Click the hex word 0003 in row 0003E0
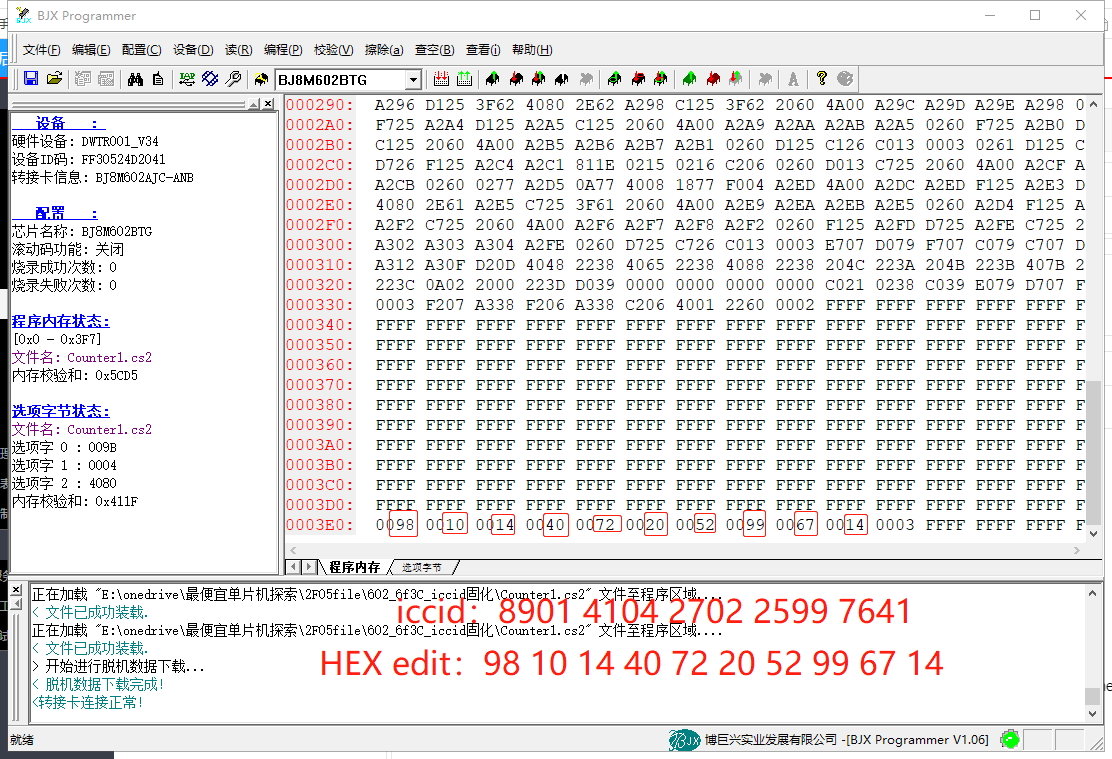Screen dimensions: 1112x759 click(895, 525)
